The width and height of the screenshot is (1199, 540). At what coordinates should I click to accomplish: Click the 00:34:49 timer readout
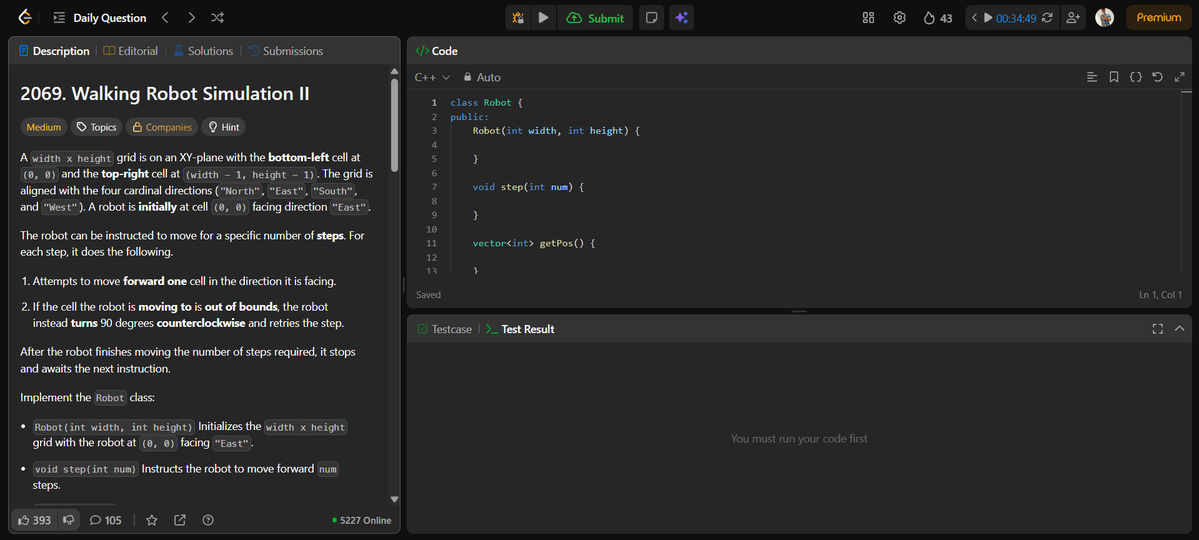(x=1016, y=18)
